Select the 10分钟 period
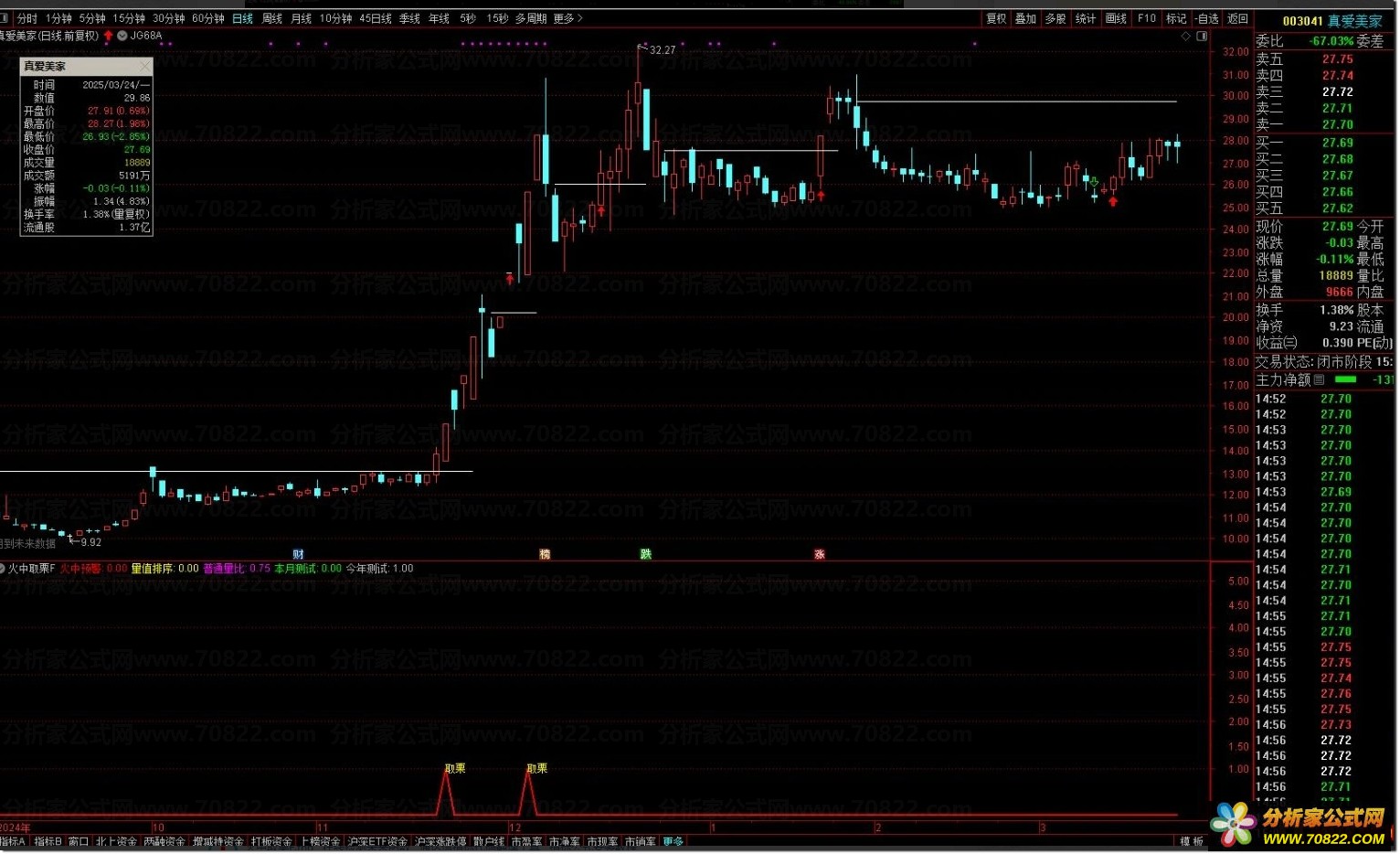Viewport: 1400px width, 854px height. click(335, 18)
